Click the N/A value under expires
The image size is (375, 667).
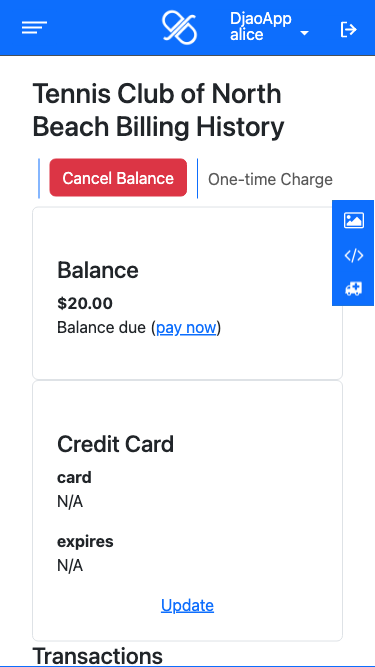[x=70, y=566]
